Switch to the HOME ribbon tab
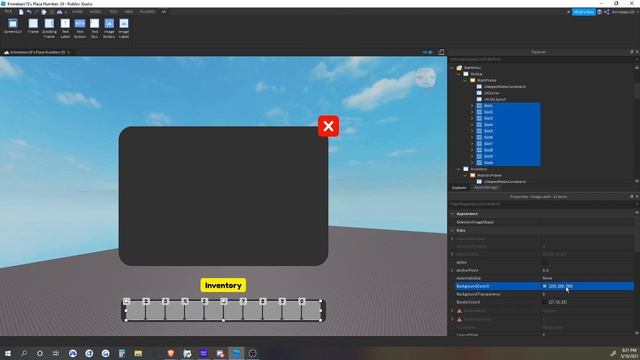The width and height of the screenshot is (640, 360). 77,12
